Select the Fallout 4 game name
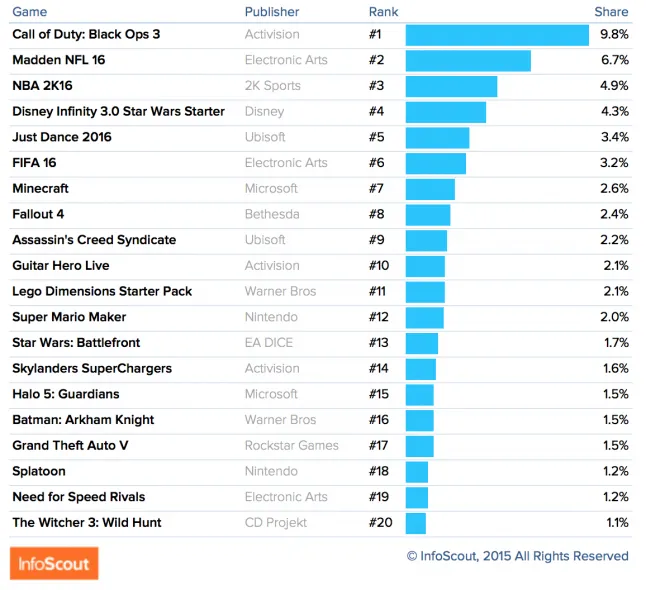 click(x=38, y=214)
